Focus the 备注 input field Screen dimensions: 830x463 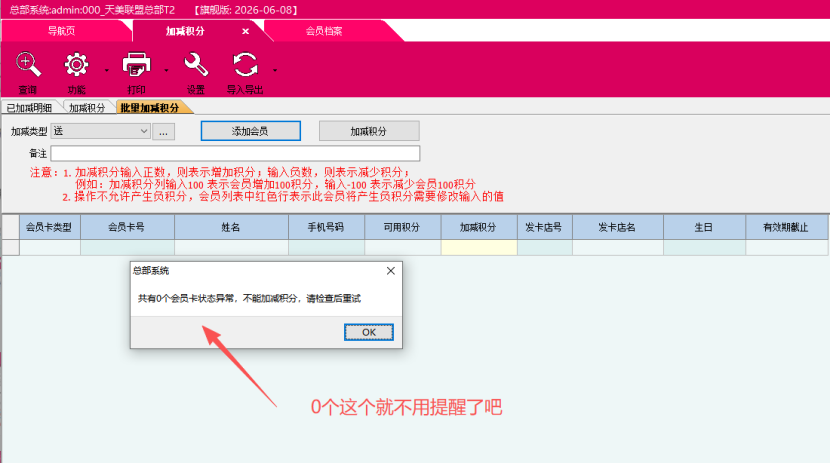pos(235,153)
